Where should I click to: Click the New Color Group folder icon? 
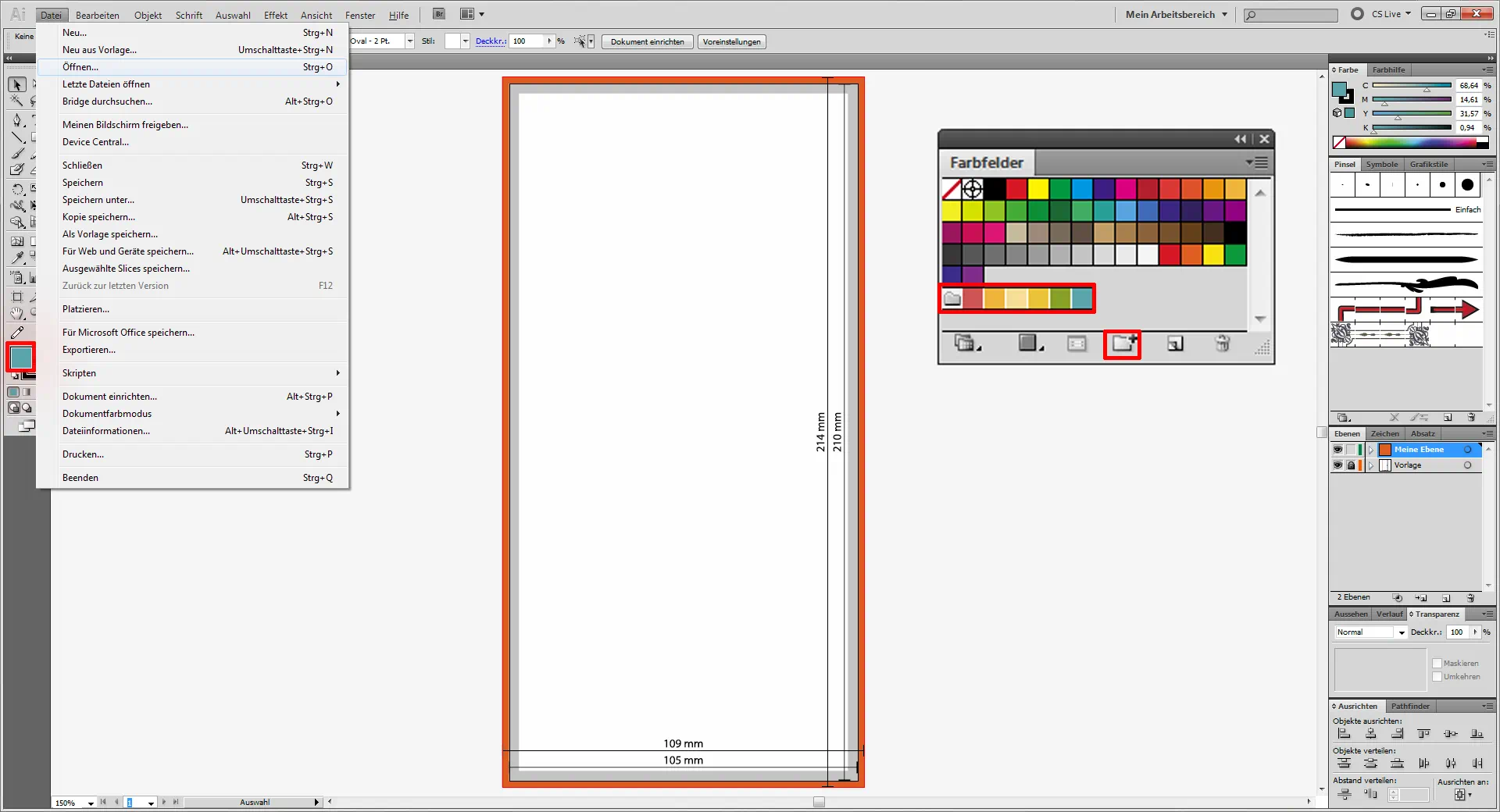[x=1123, y=344]
